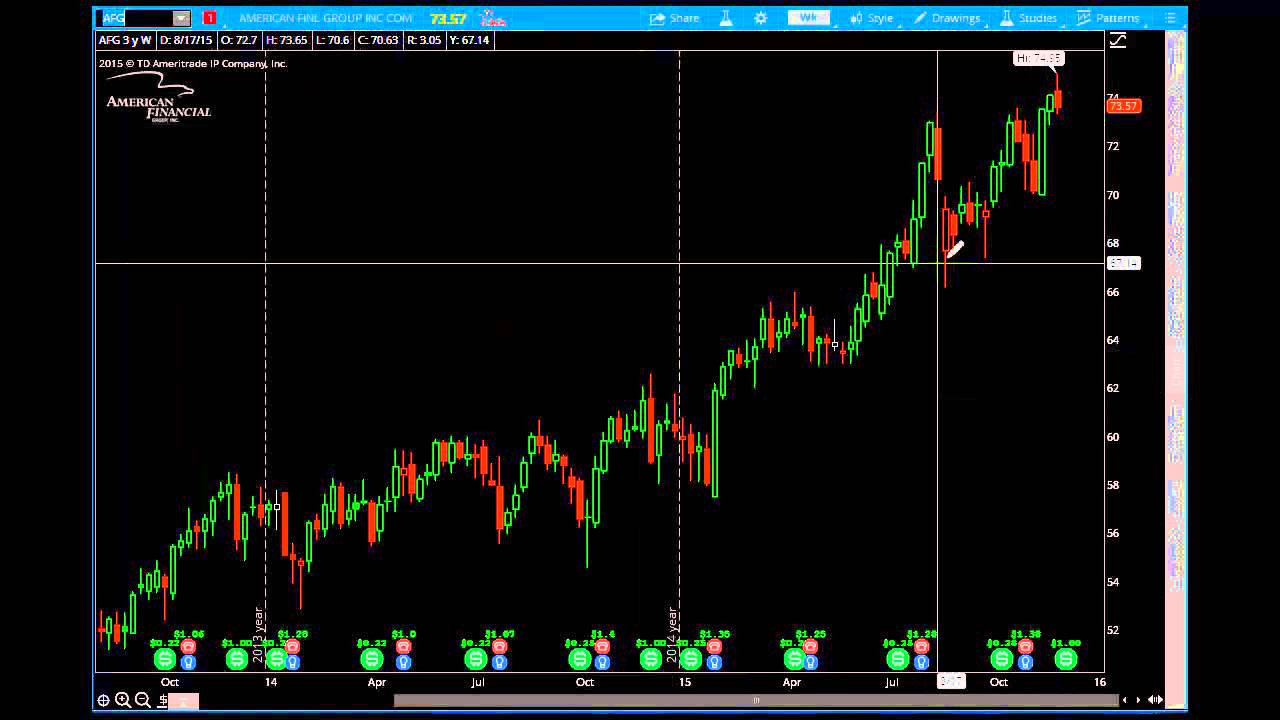Click the green dividend icon beside $1.25 earnings
The image size is (1280, 720).
(794, 659)
